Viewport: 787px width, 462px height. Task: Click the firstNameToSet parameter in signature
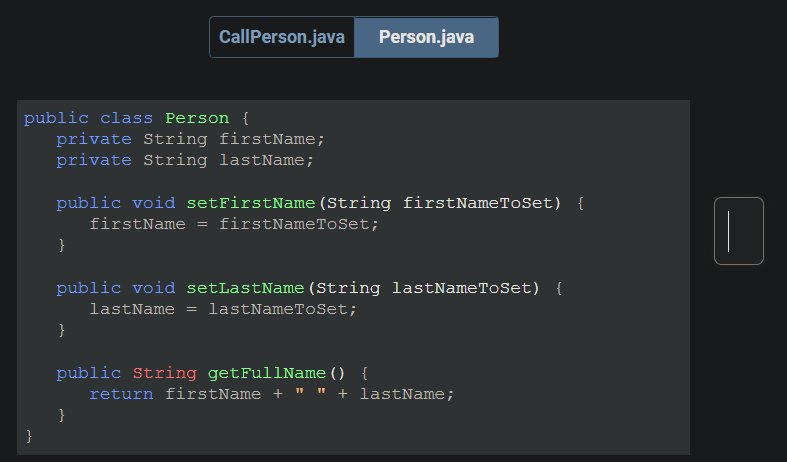click(478, 203)
